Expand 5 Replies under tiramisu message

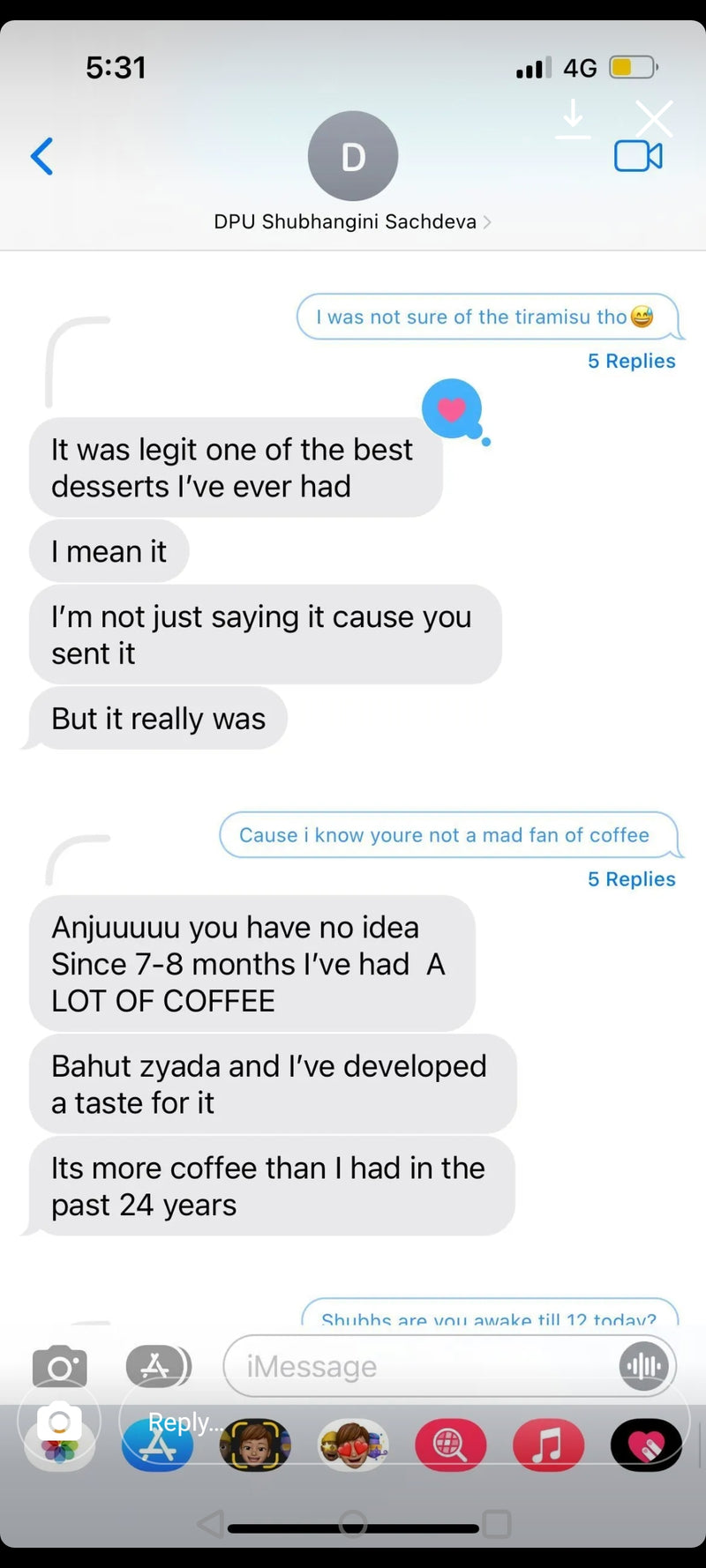point(631,361)
